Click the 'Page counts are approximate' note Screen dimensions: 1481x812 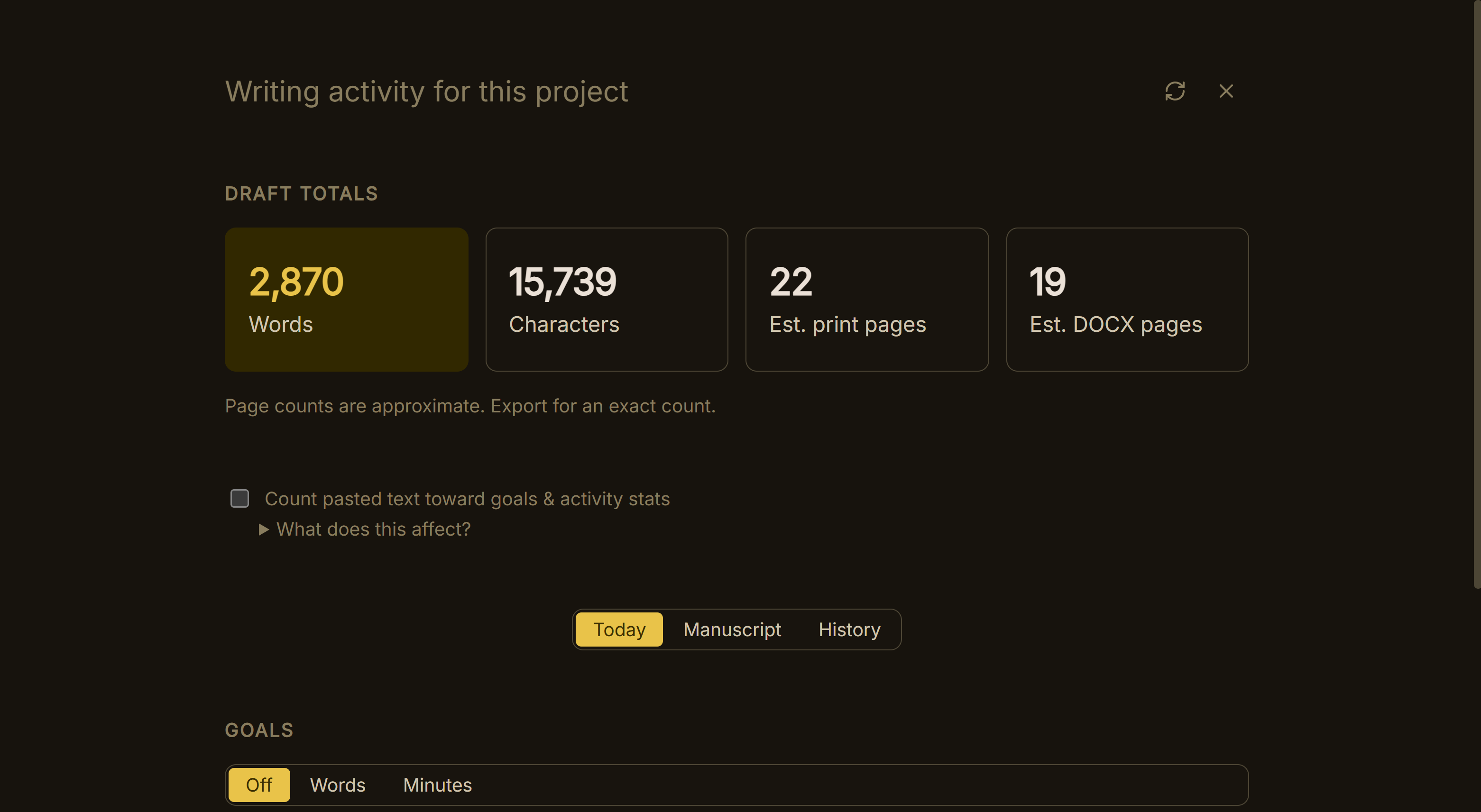click(x=470, y=406)
